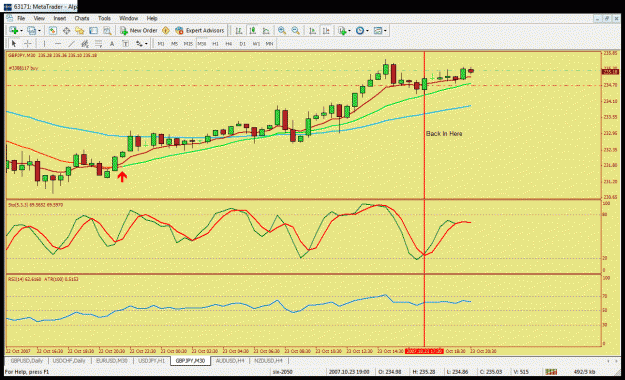
Task: Zoom in on the chart
Action: [282, 31]
